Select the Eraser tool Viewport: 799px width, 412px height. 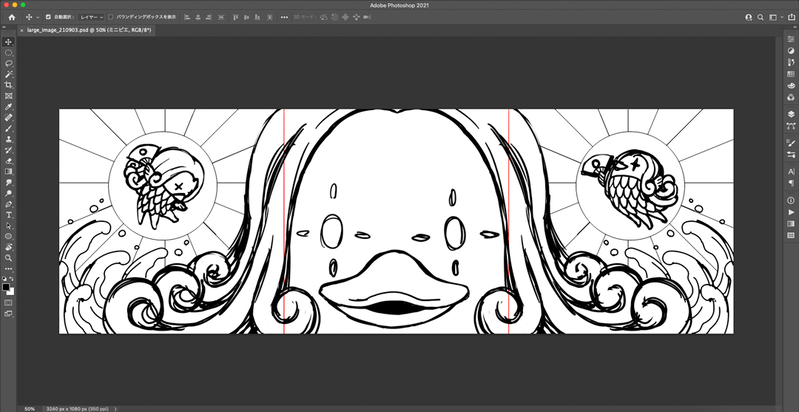tap(8, 160)
